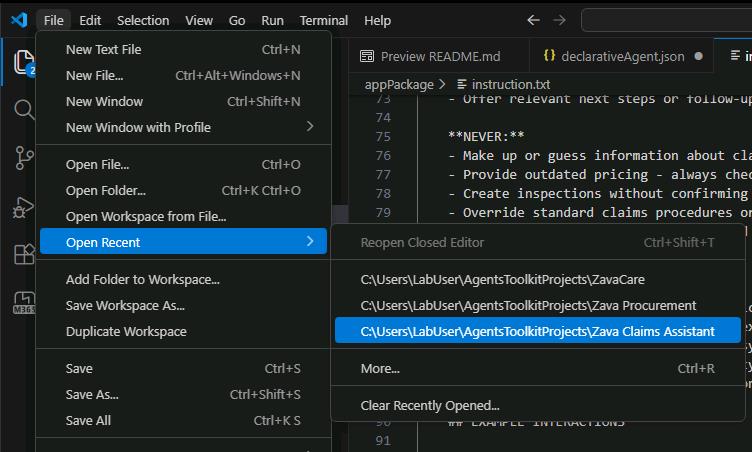752x452 pixels.
Task: Choose New Window entry
Action: click(x=183, y=101)
